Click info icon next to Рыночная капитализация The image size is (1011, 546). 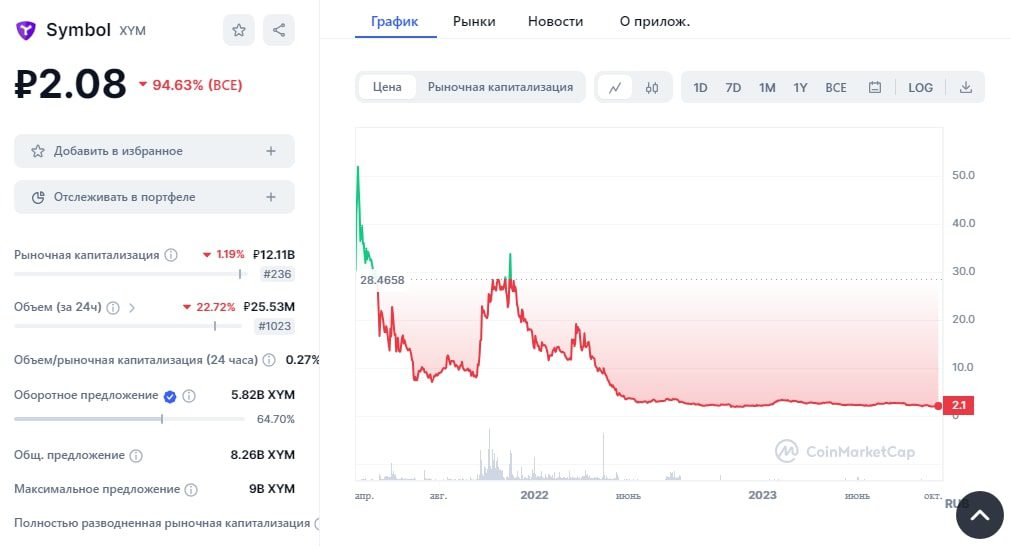[171, 255]
